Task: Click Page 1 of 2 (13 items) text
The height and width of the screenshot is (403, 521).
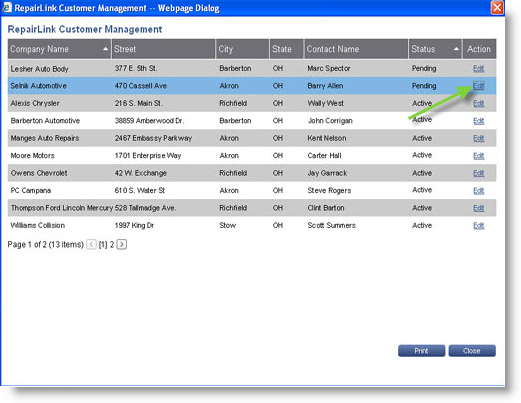Action: pyautogui.click(x=46, y=244)
